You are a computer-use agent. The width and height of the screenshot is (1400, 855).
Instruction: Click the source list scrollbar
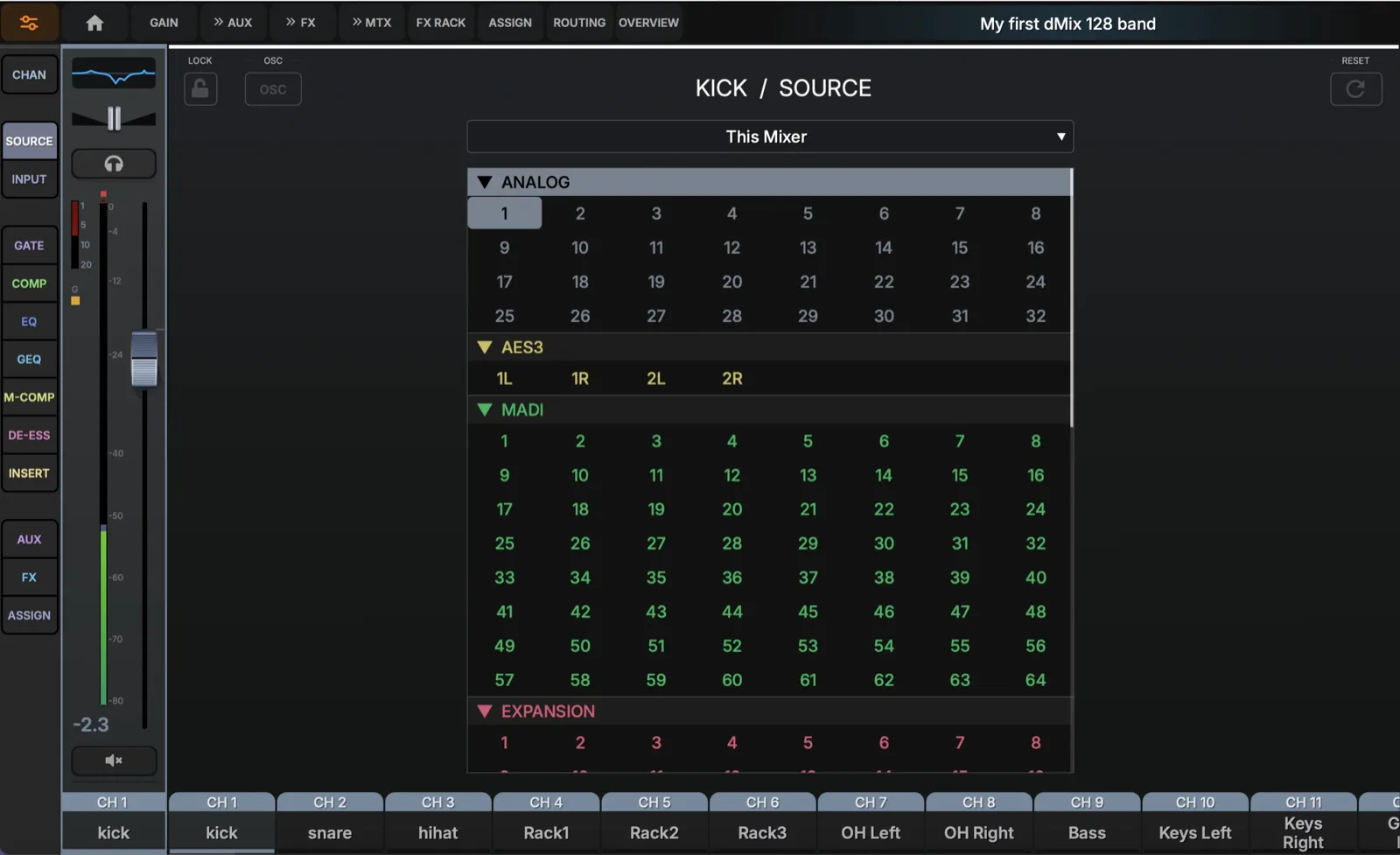[x=1071, y=298]
